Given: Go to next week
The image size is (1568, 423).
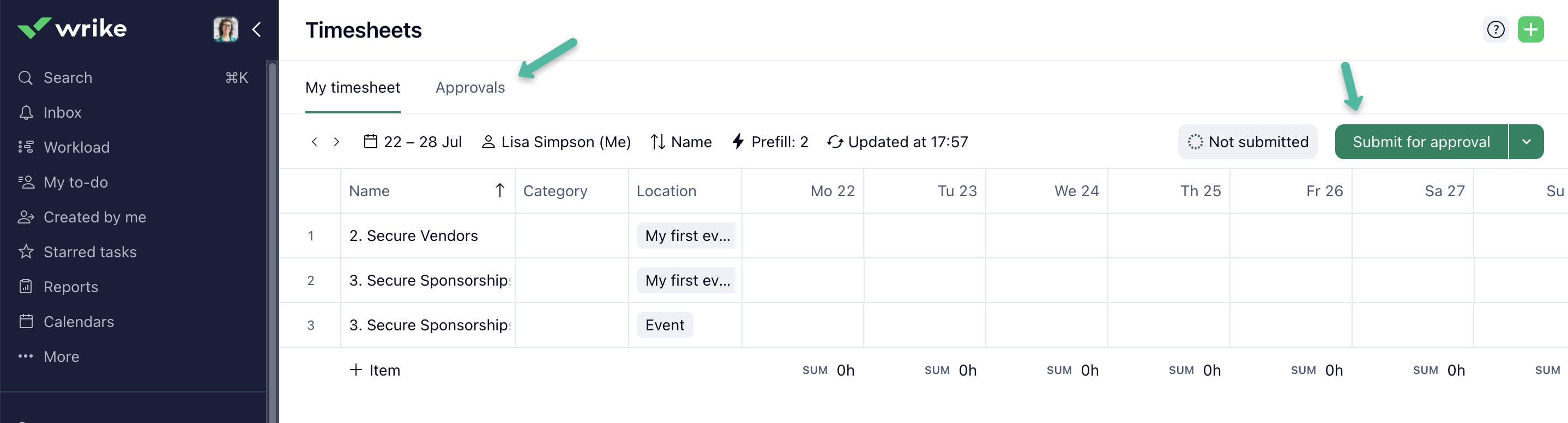Looking at the screenshot, I should (x=336, y=142).
